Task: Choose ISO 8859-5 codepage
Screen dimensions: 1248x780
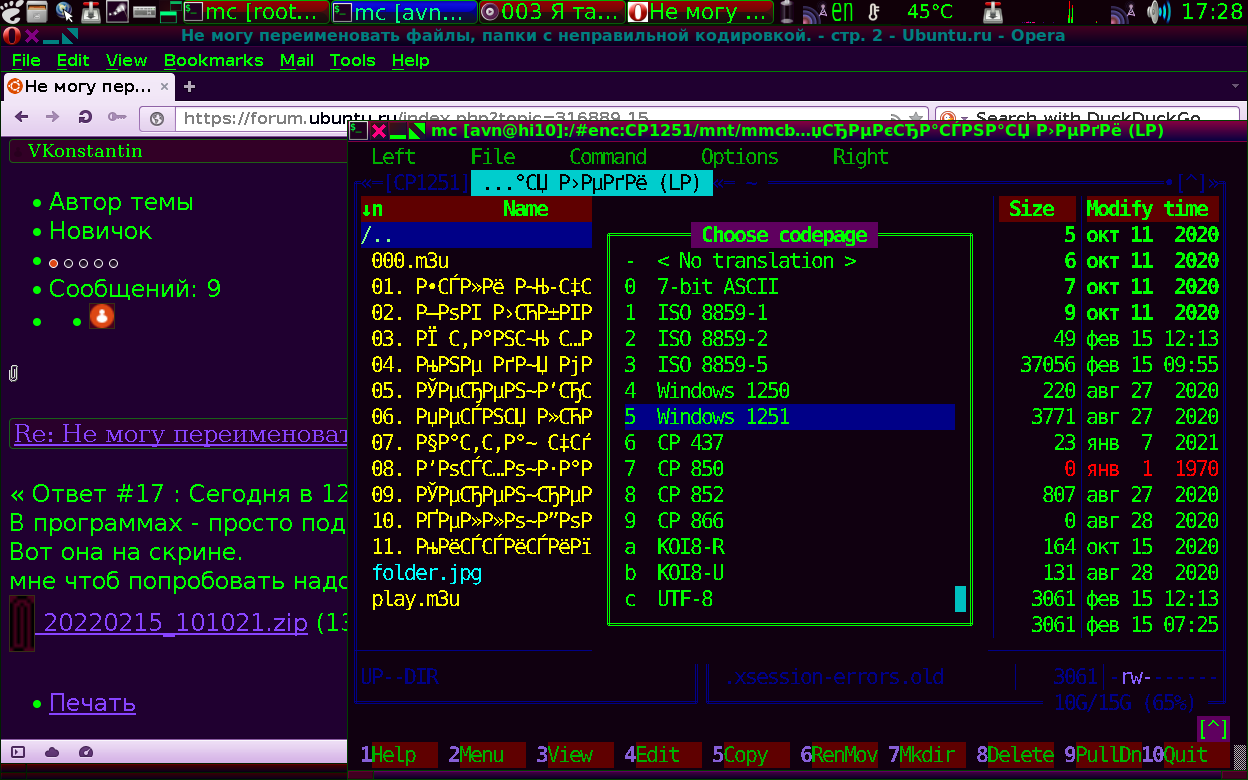Action: pos(788,365)
